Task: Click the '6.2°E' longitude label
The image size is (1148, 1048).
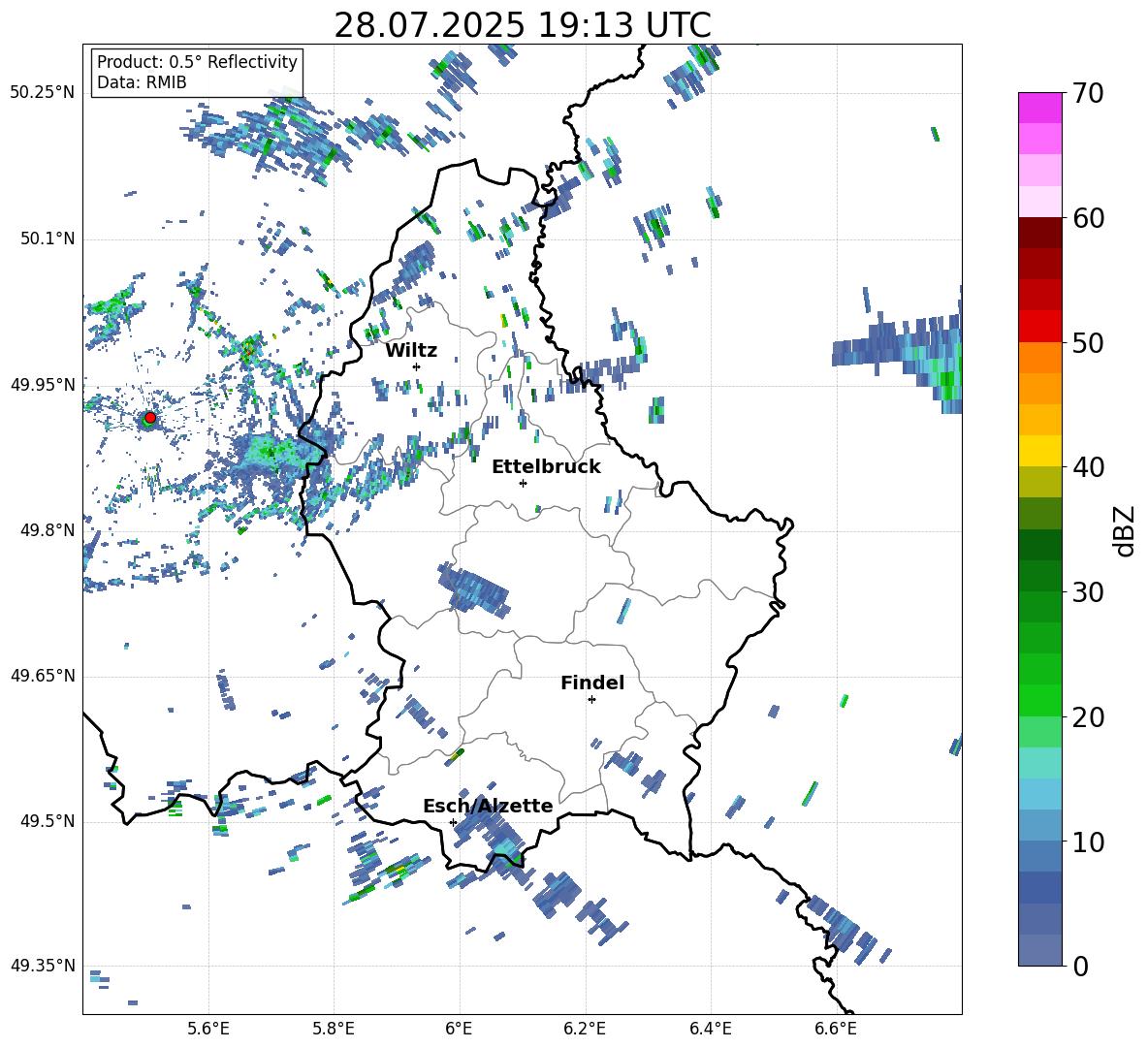Action: coord(585,1029)
